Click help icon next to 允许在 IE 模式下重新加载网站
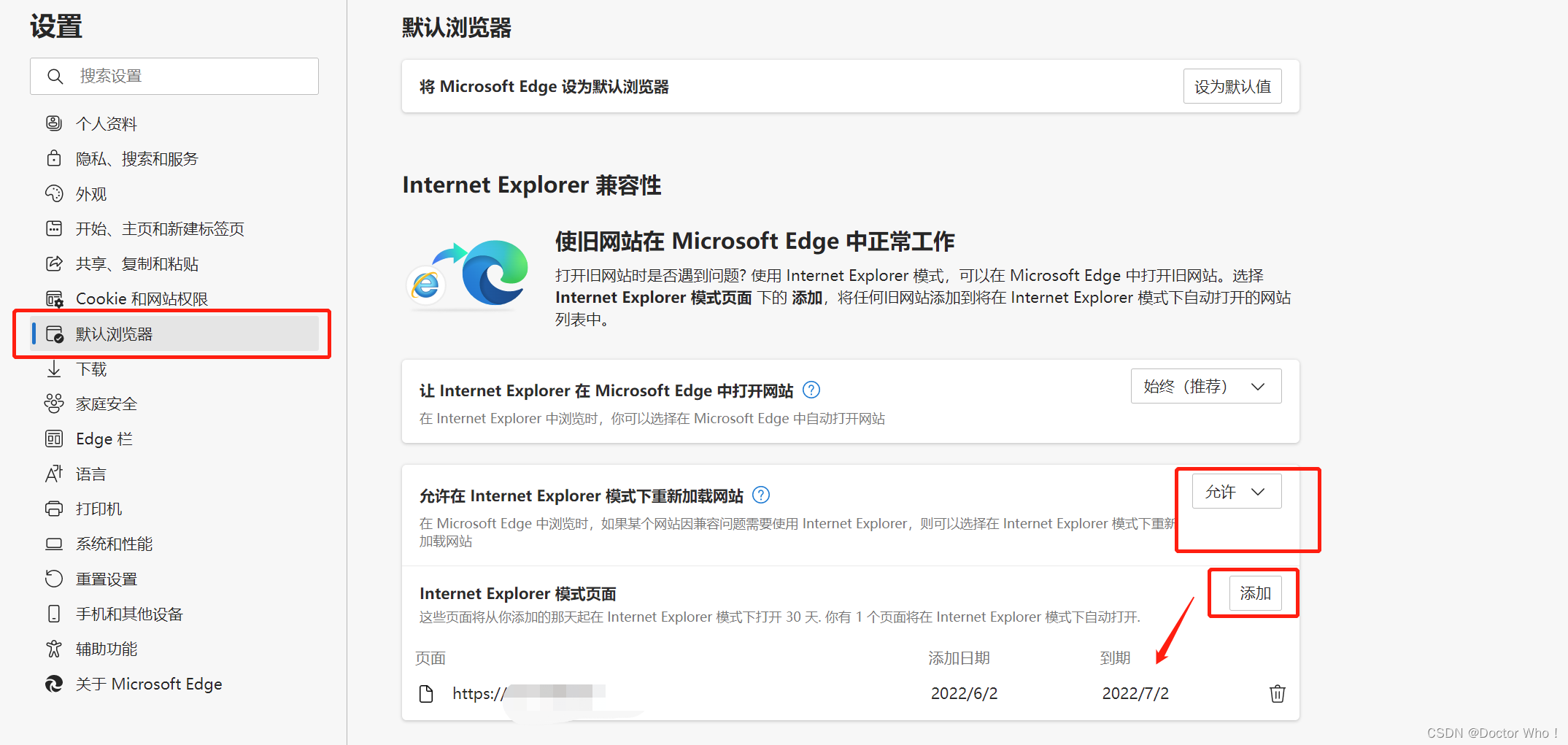 (x=761, y=495)
